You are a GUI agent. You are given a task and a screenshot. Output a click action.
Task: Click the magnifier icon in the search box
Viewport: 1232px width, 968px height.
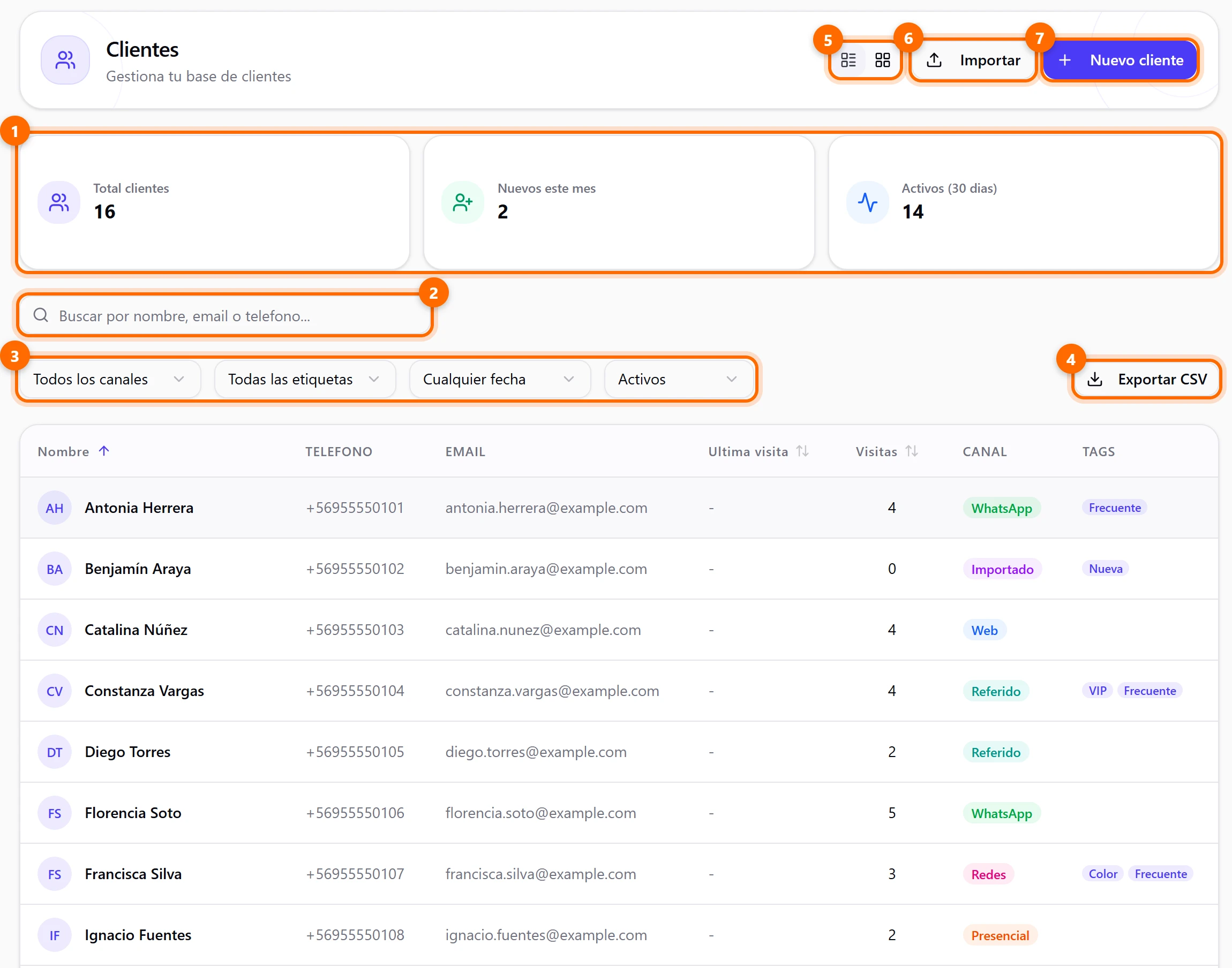click(41, 315)
